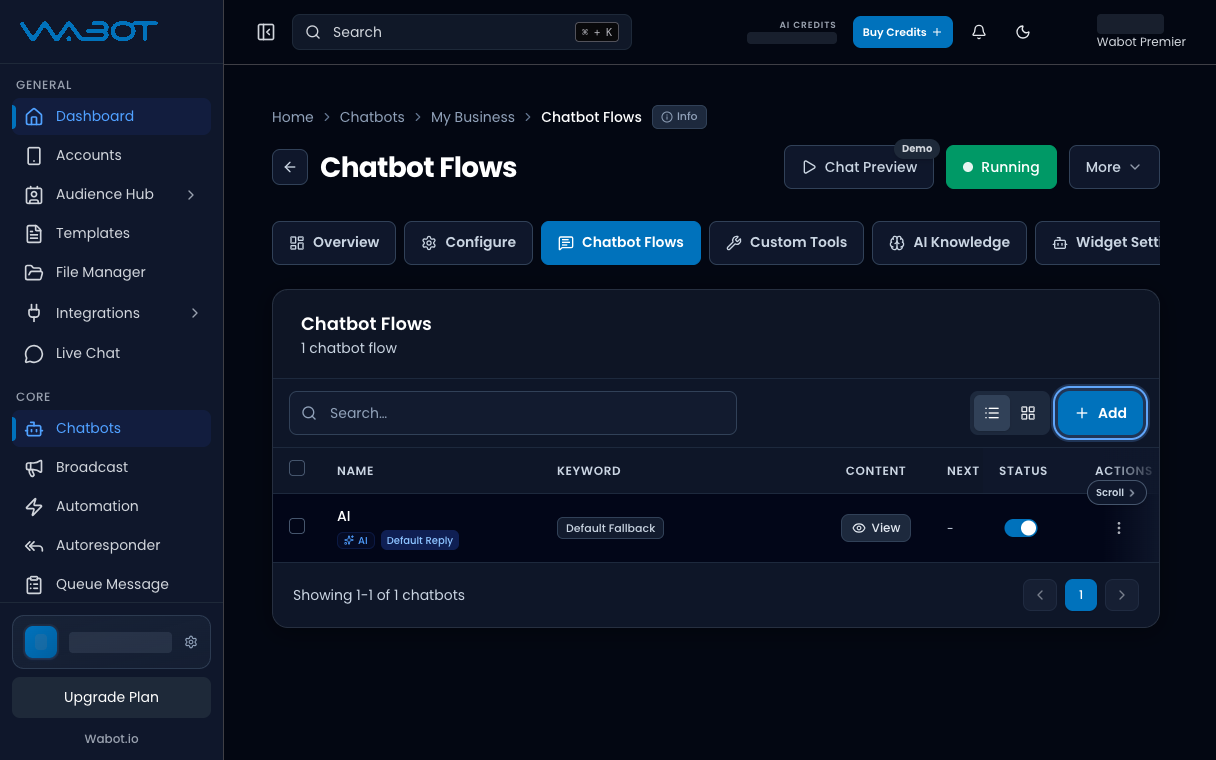Go back with the arrow button
Screen dimensions: 1216x760
pyautogui.click(x=290, y=167)
